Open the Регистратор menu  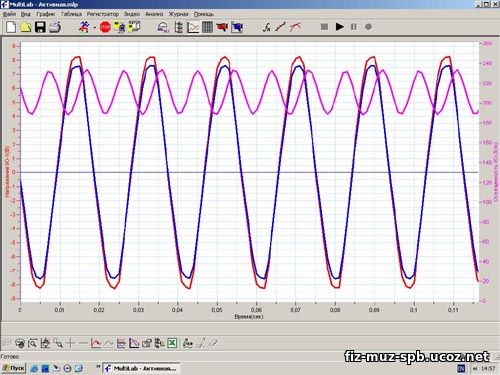click(x=103, y=14)
